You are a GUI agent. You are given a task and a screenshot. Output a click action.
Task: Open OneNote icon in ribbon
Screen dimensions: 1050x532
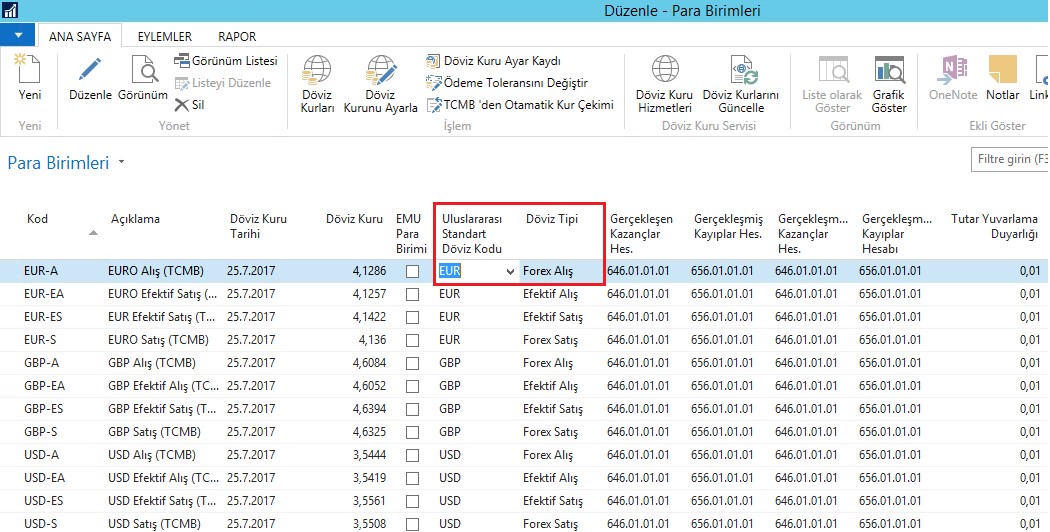point(954,70)
